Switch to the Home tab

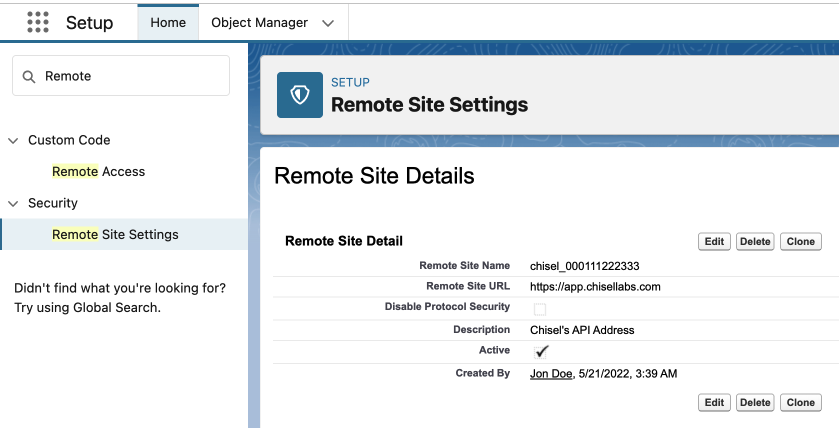(x=168, y=22)
